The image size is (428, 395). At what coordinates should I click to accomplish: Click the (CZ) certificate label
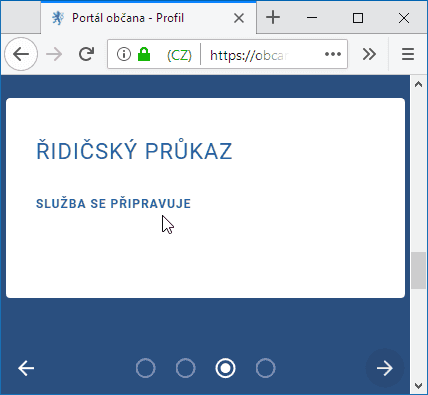pyautogui.click(x=179, y=55)
